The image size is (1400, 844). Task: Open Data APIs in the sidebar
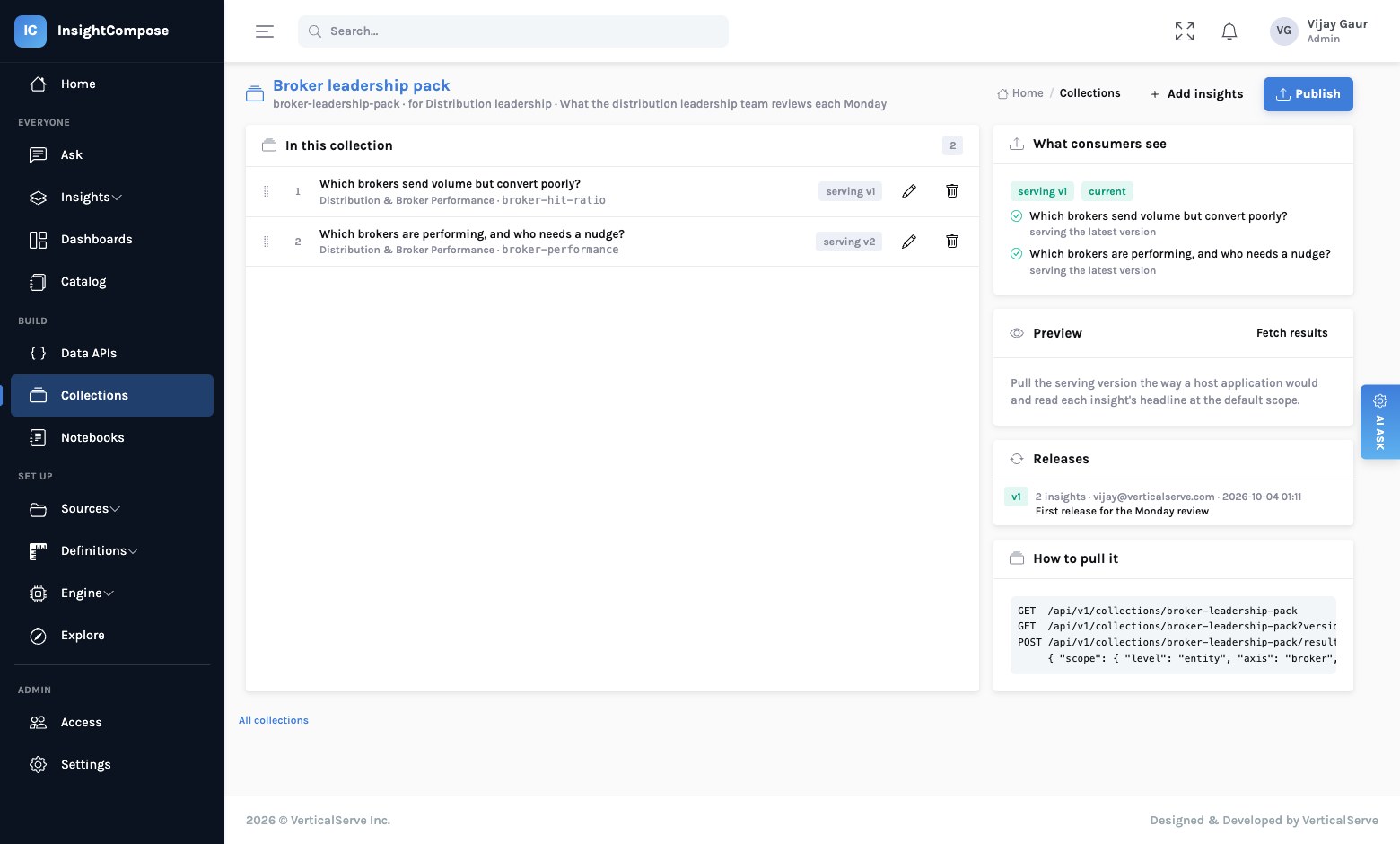click(112, 354)
